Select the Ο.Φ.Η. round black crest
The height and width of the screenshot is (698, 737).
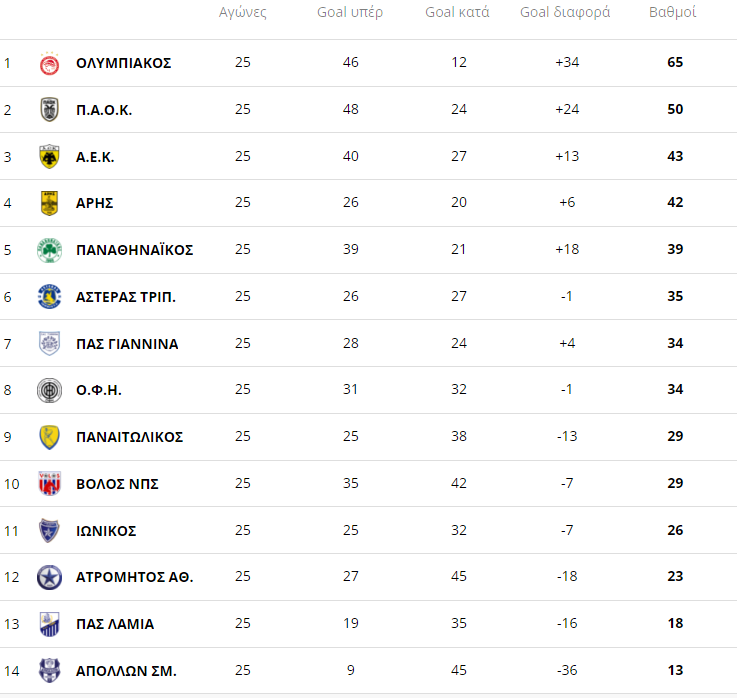pos(49,390)
